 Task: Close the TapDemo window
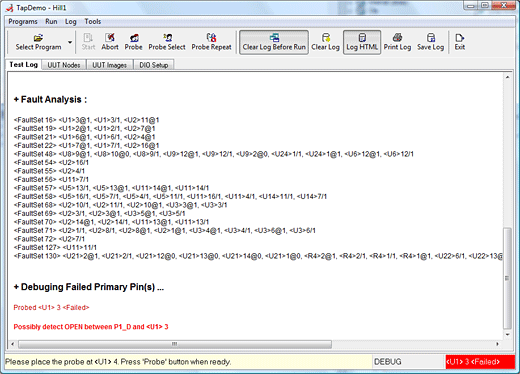504,5
